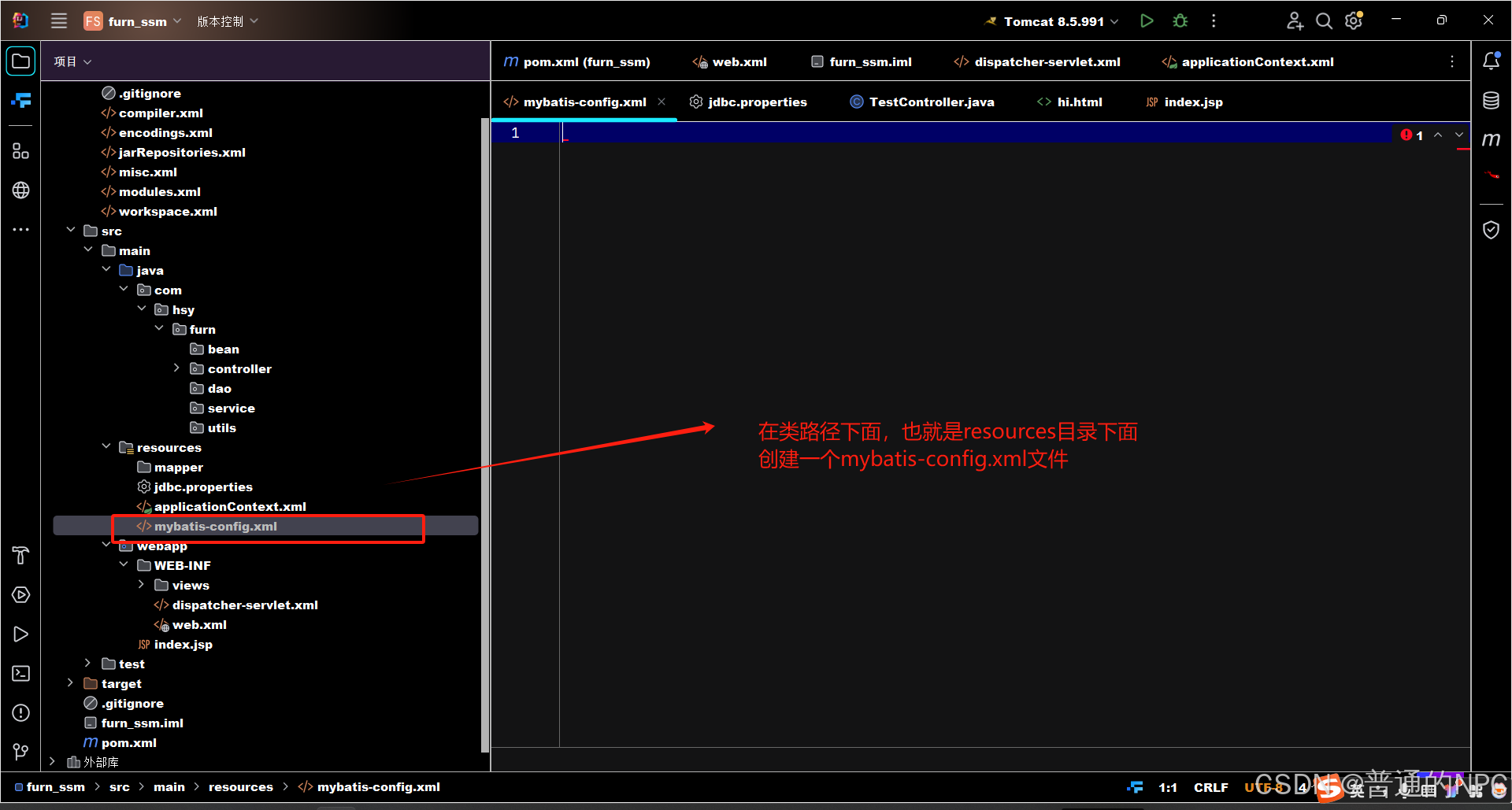Switch to dispatcher-servlet.xml tab

click(x=1037, y=61)
